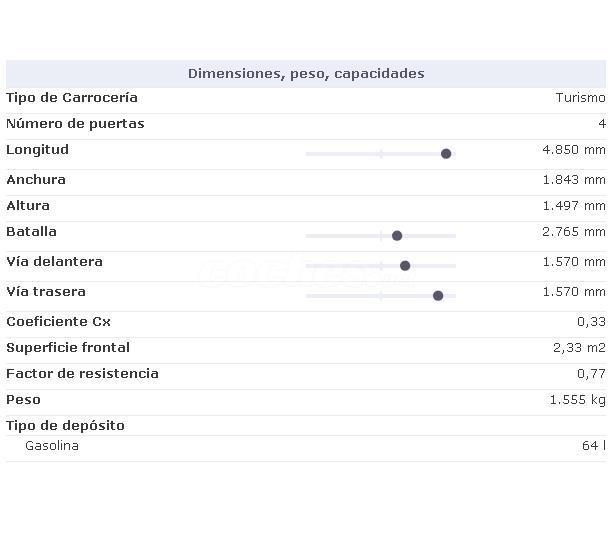Click the Turismo value
The width and height of the screenshot is (613, 539).
pyautogui.click(x=580, y=98)
